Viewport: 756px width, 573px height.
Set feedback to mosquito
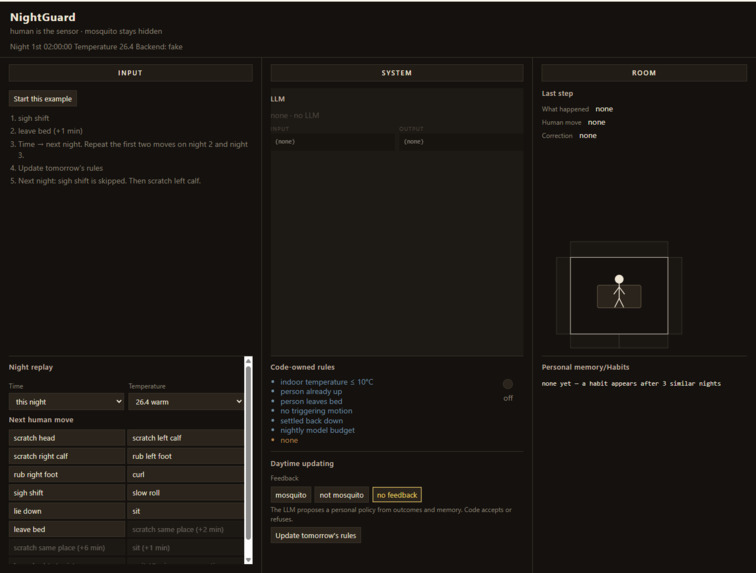click(x=291, y=495)
